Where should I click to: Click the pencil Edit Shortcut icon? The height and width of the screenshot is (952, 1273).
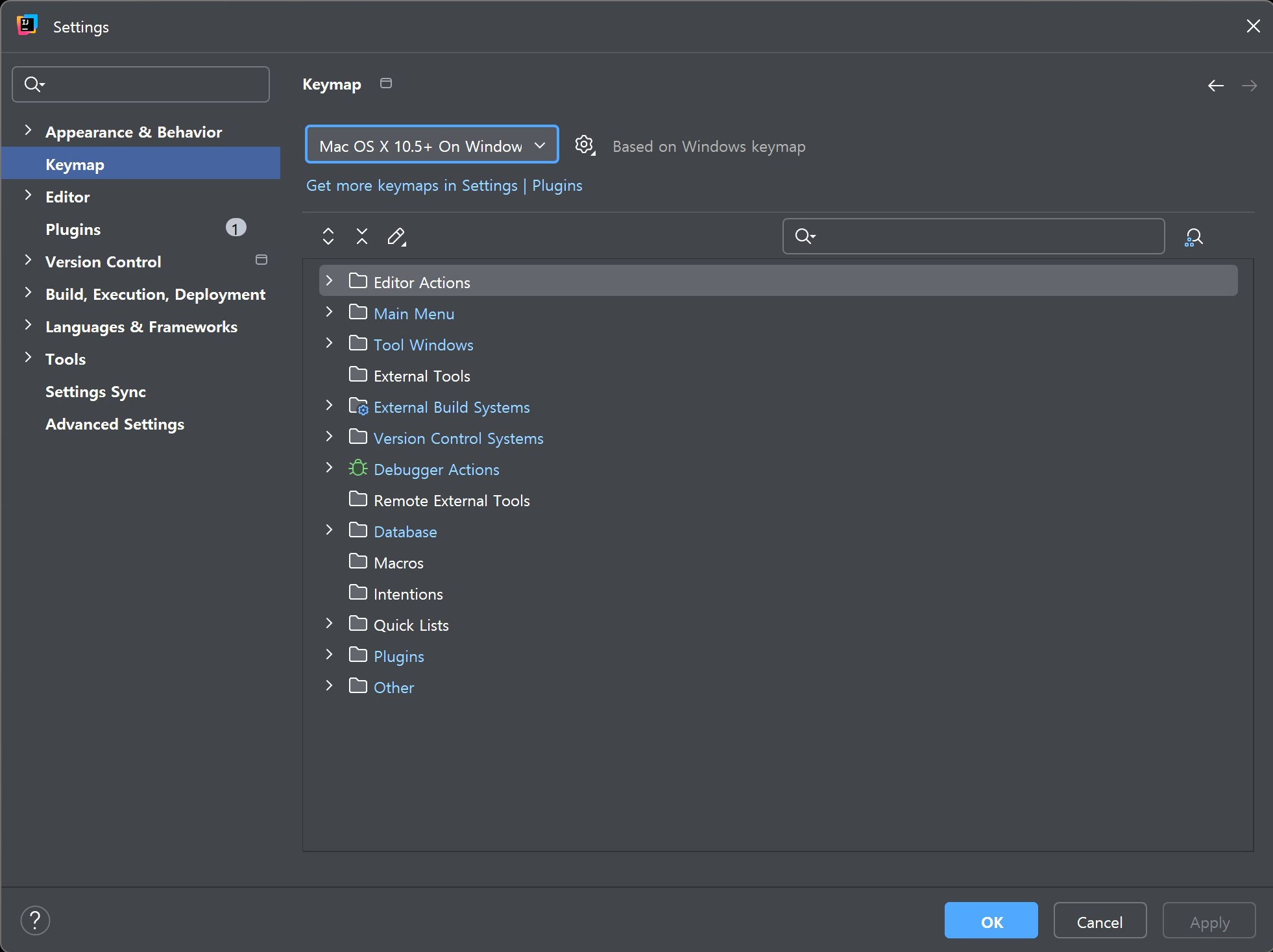pos(396,236)
